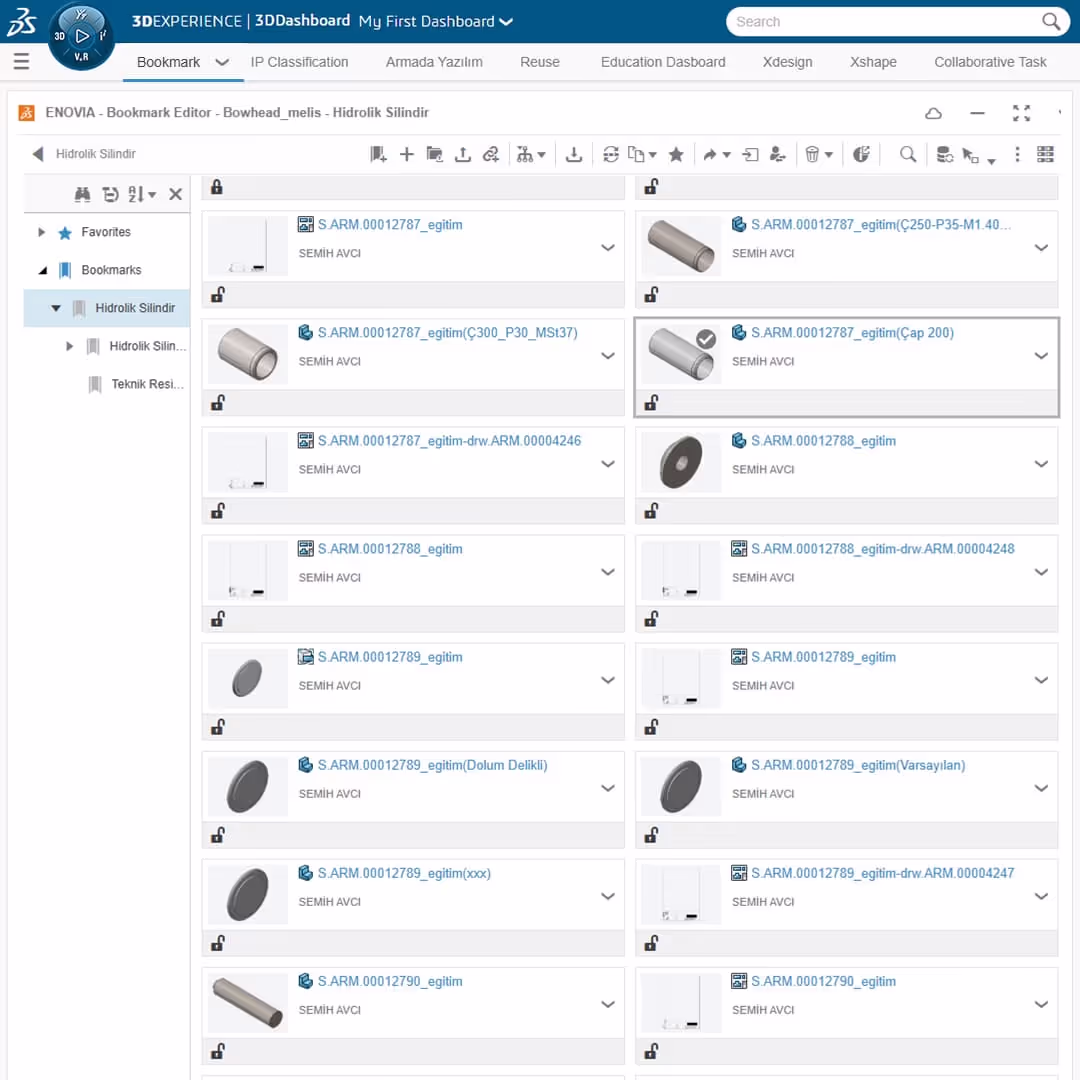Expand chevron on S.ARM.00012787_egitim(Ç300_P30_MSt37) card

click(x=608, y=355)
